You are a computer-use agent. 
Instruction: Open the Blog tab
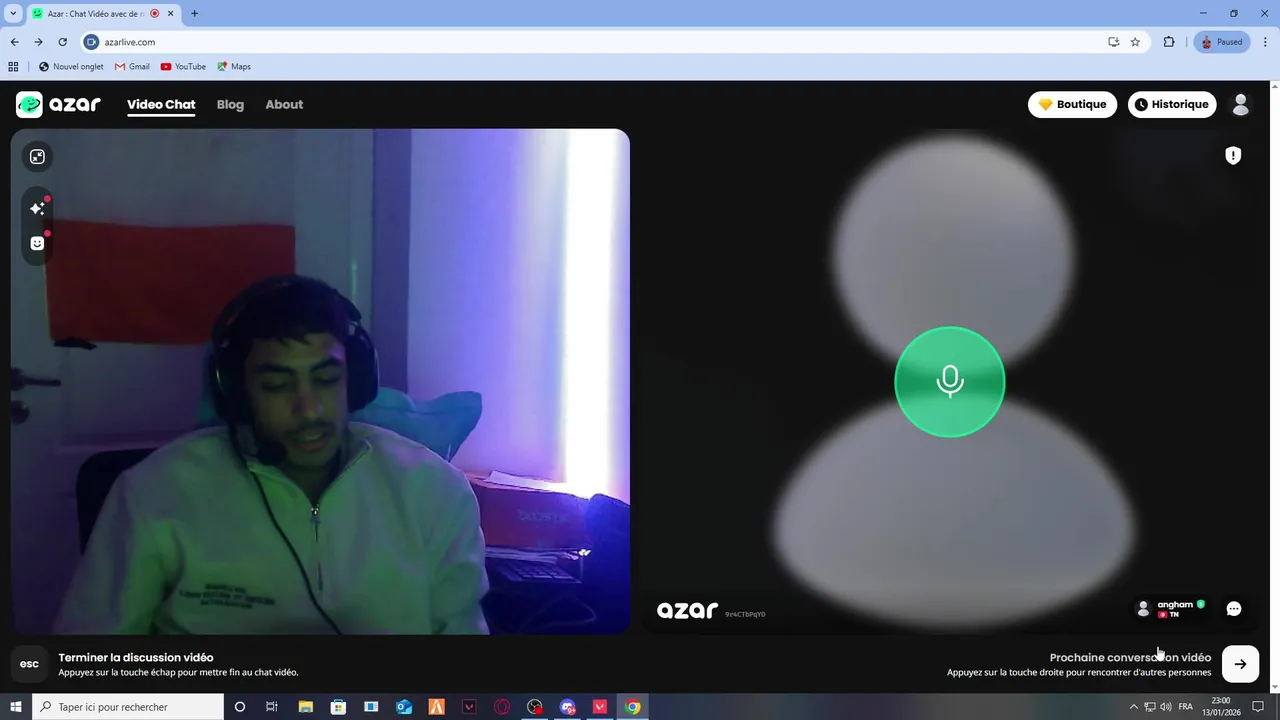230,104
